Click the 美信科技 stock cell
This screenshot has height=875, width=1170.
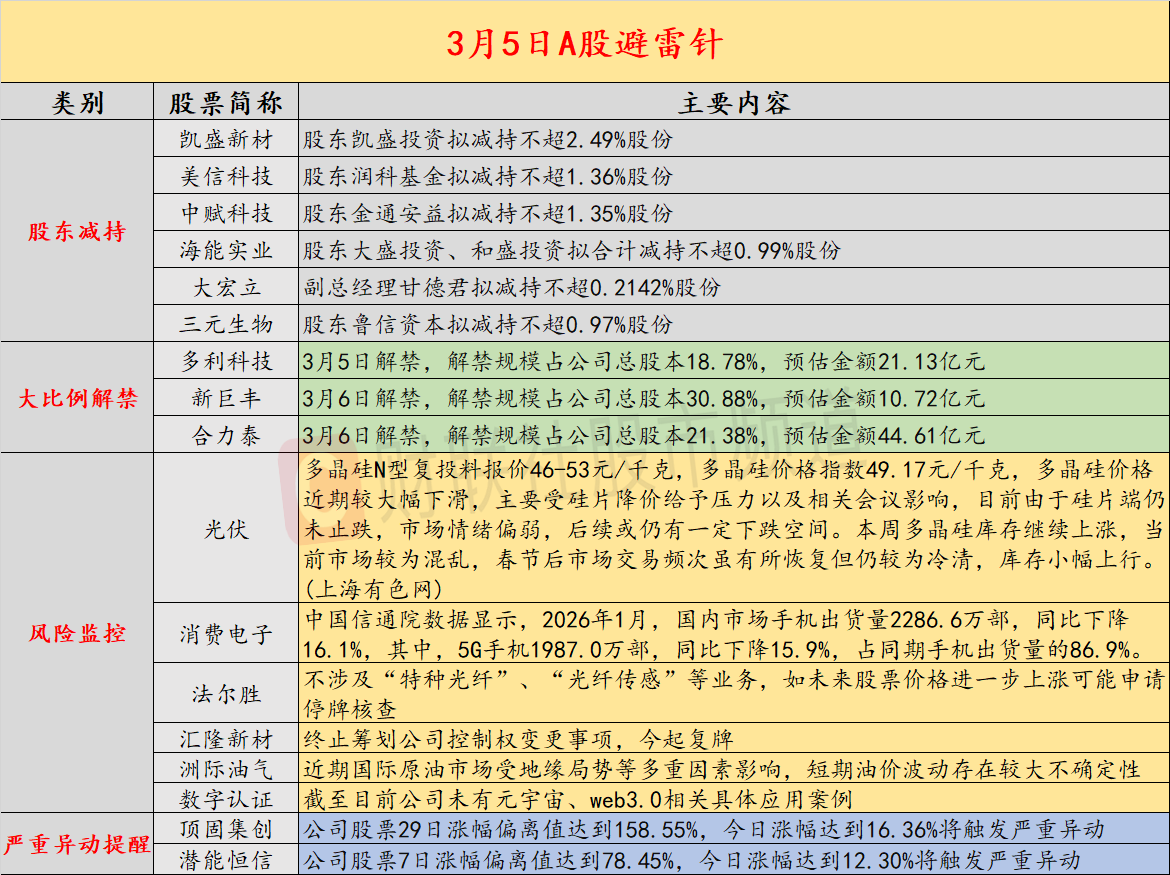(225, 176)
